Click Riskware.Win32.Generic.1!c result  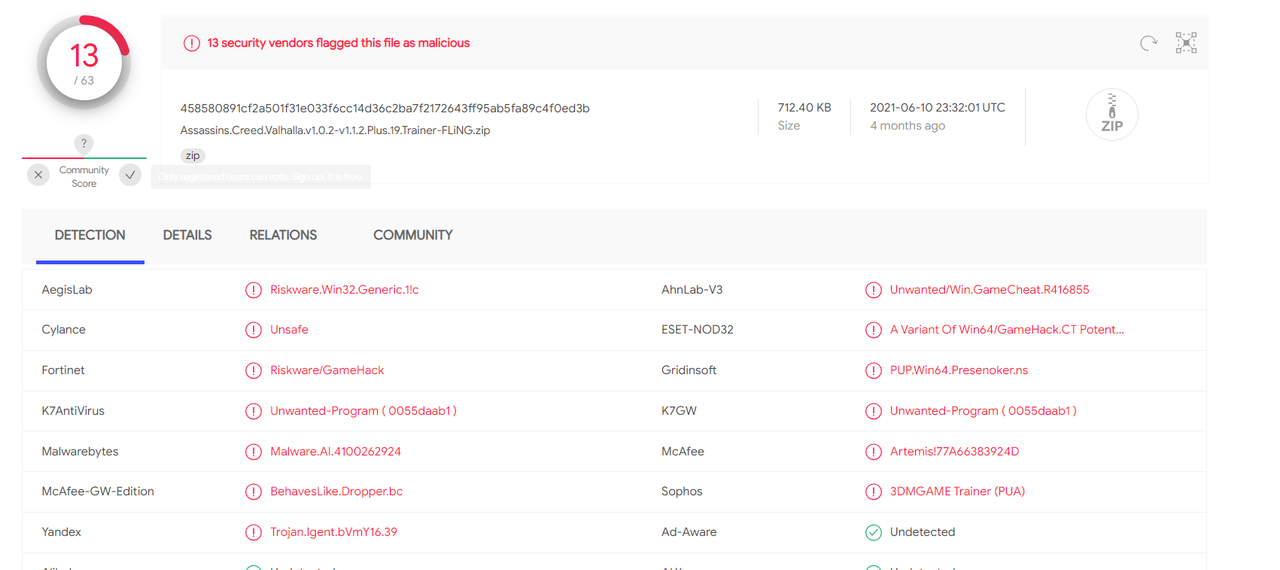click(344, 290)
